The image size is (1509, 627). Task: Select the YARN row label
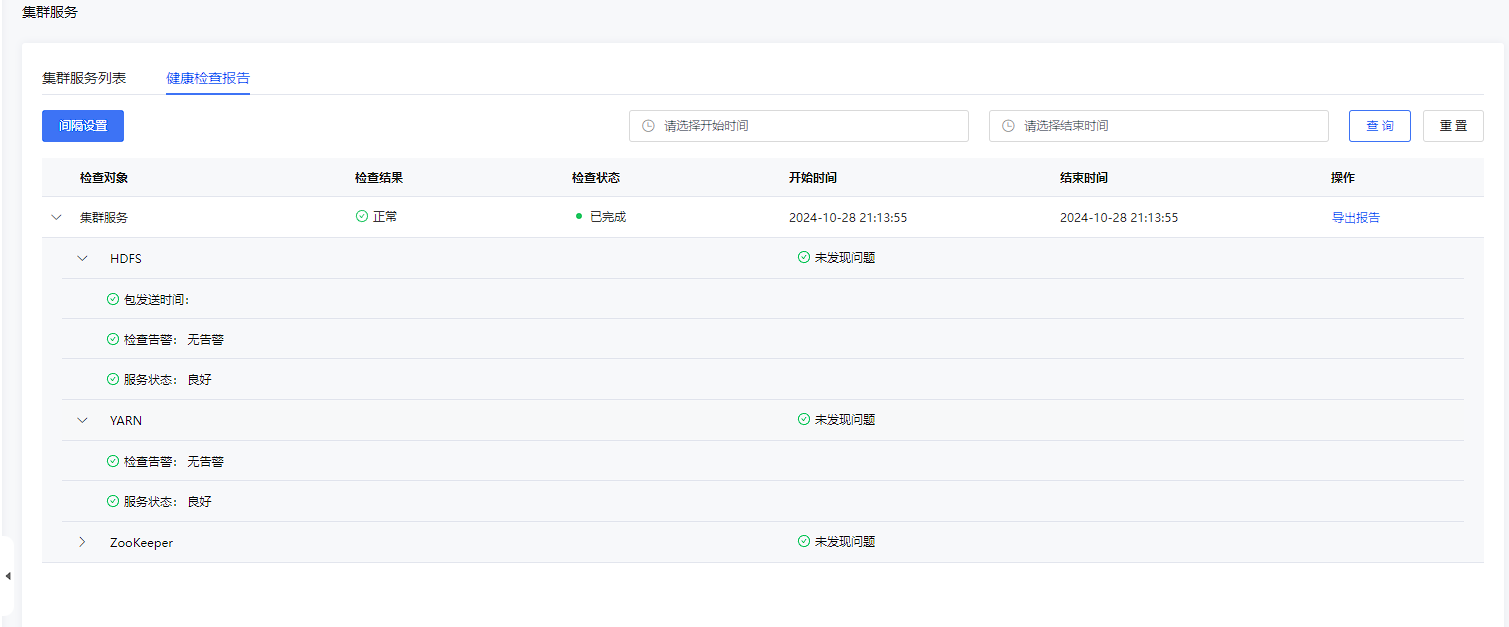click(126, 420)
